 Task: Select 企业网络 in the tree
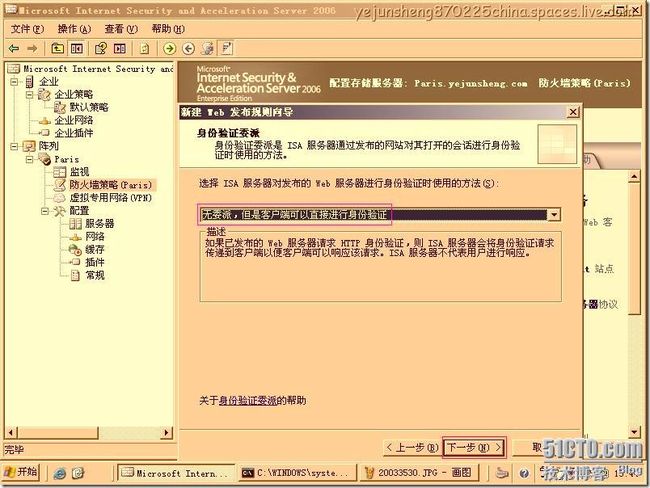pos(74,120)
